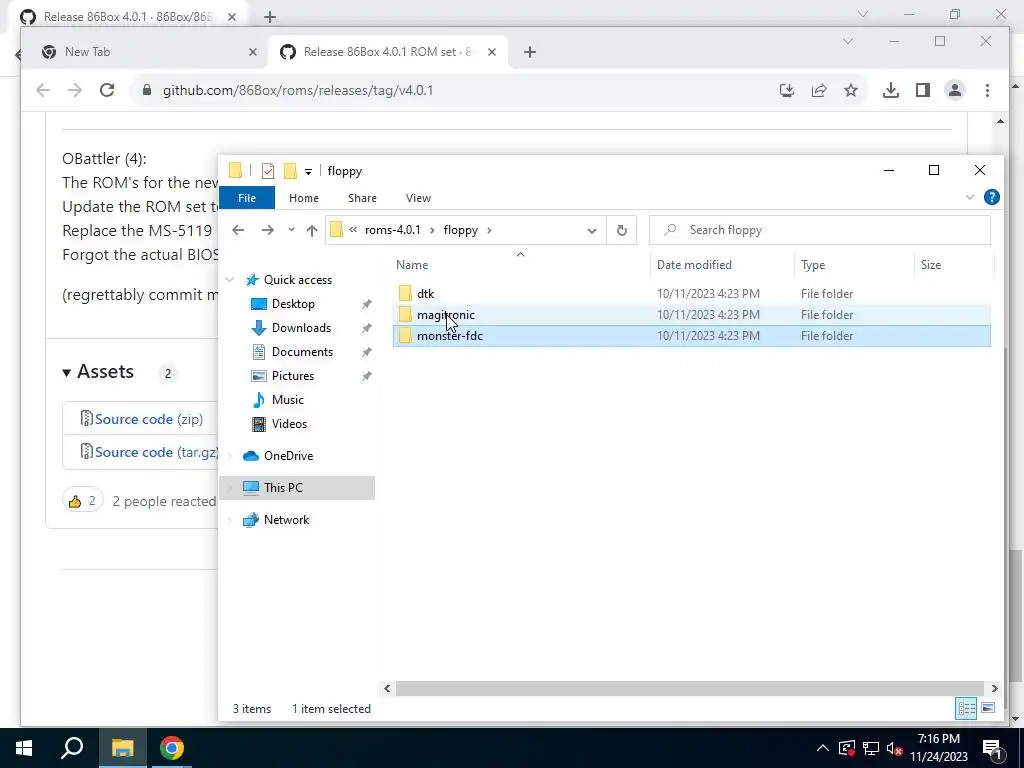Select This PC in navigation pane
This screenshot has height=768, width=1024.
[x=283, y=488]
